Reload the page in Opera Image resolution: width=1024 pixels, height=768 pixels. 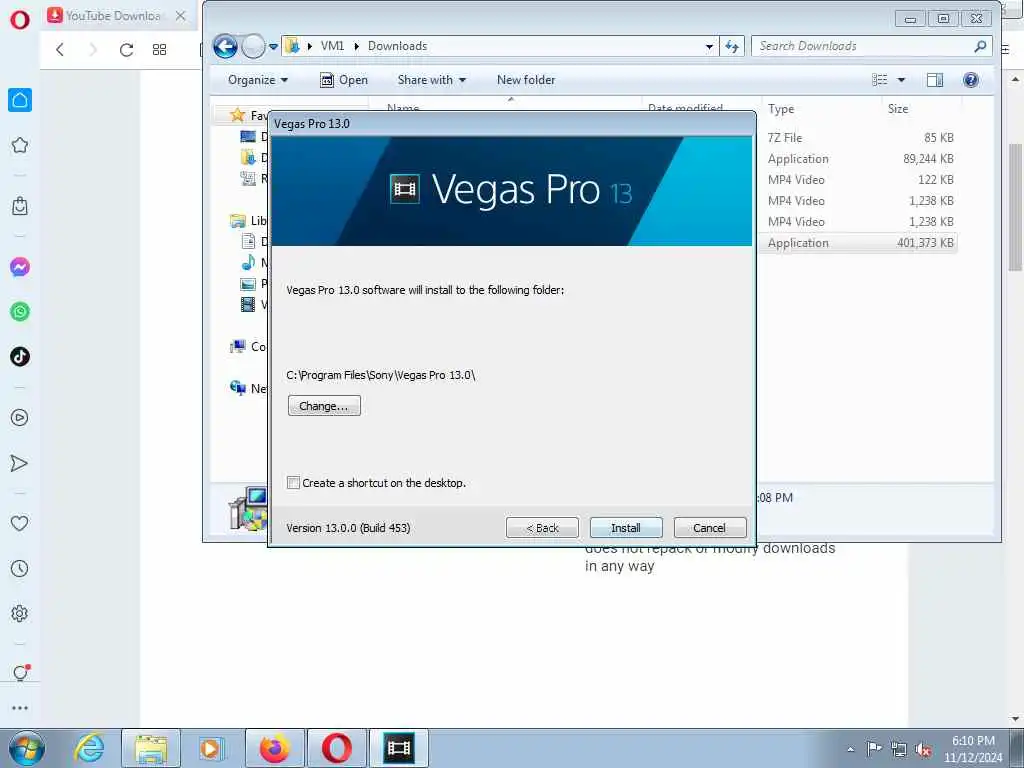pyautogui.click(x=126, y=50)
